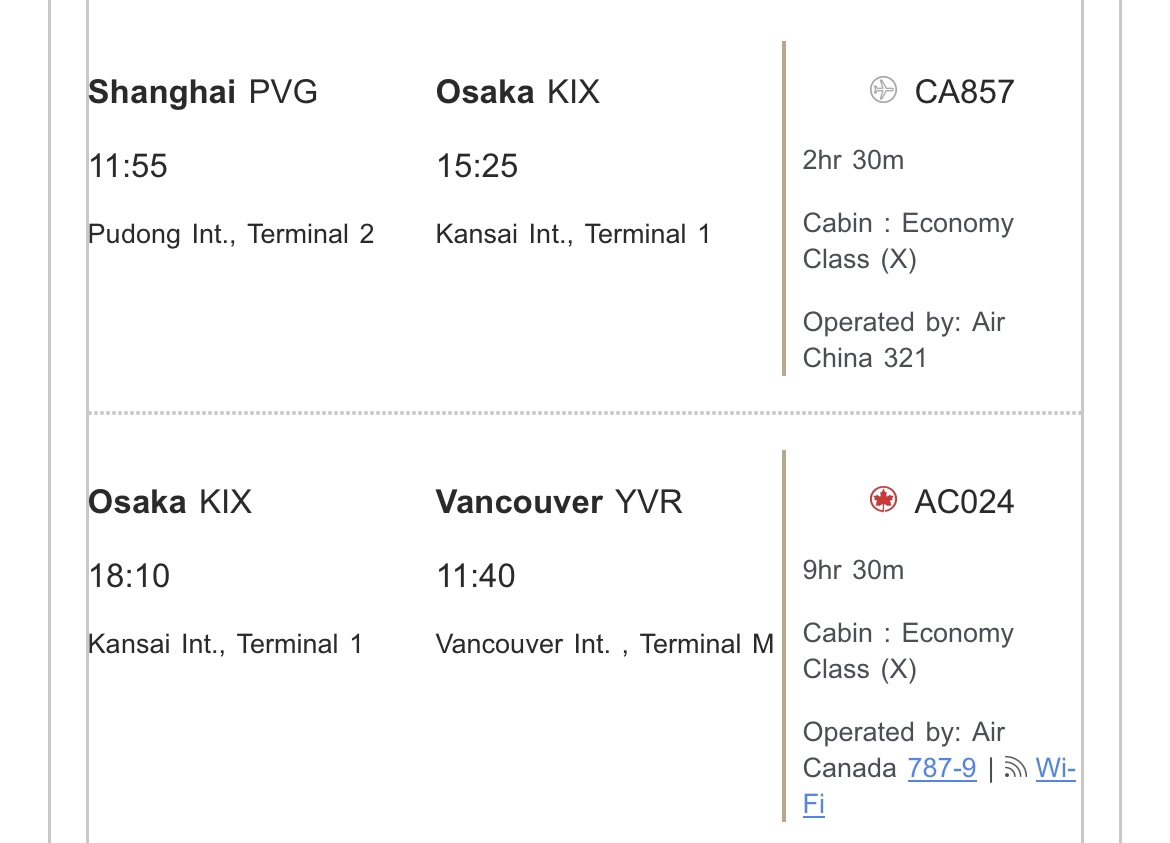The width and height of the screenshot is (1170, 843).
Task: Click the 11:40 Vancouver arrival time
Action: click(476, 576)
